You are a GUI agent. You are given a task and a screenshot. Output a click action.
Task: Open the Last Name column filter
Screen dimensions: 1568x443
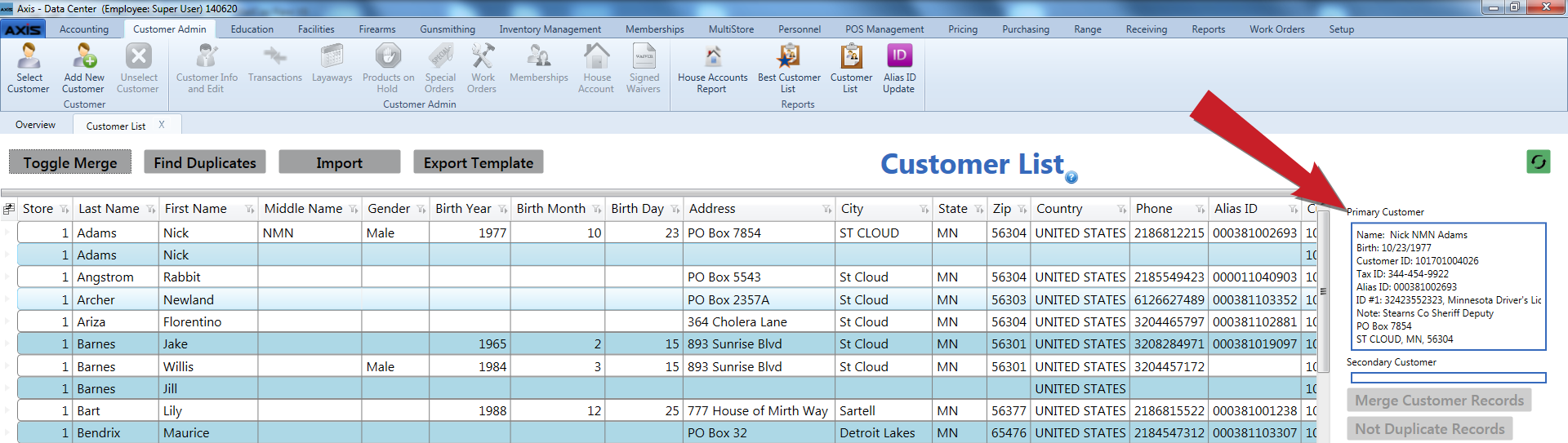pyautogui.click(x=151, y=210)
